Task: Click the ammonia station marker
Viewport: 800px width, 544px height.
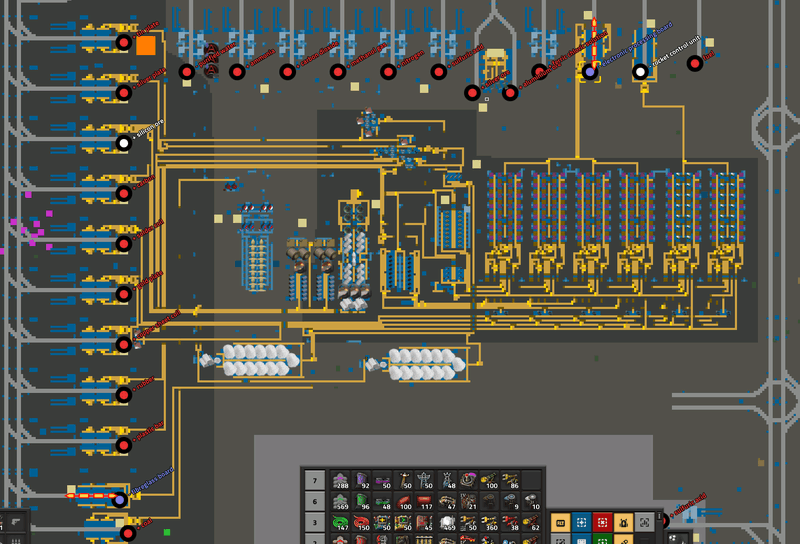Action: pyautogui.click(x=237, y=72)
